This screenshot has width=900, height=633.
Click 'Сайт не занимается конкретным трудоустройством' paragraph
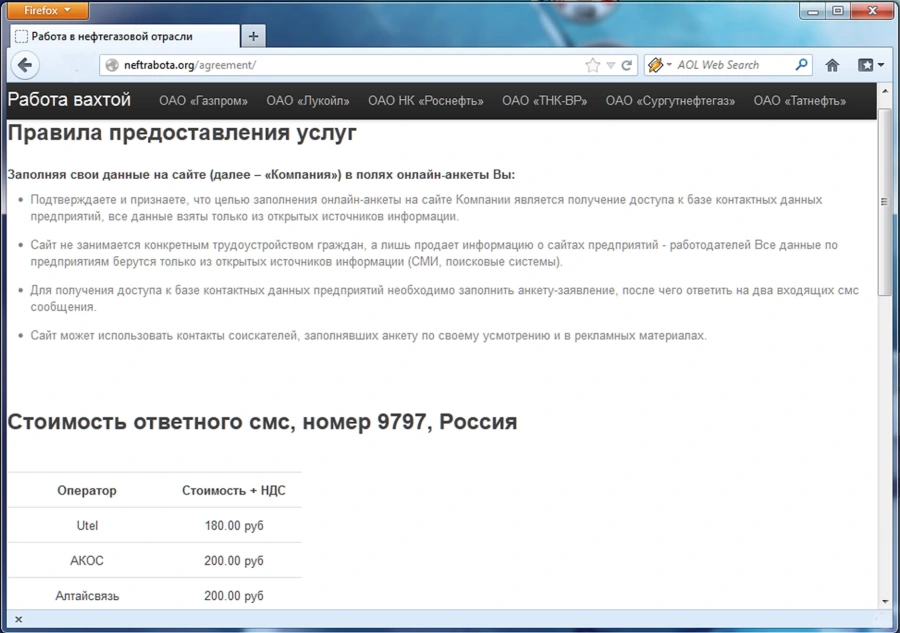click(434, 253)
